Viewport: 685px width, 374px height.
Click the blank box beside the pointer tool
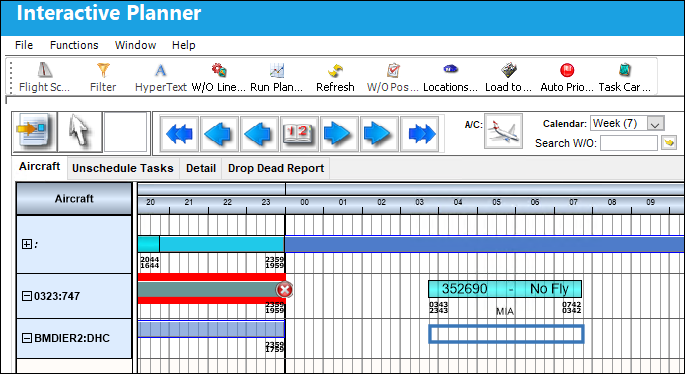click(125, 132)
